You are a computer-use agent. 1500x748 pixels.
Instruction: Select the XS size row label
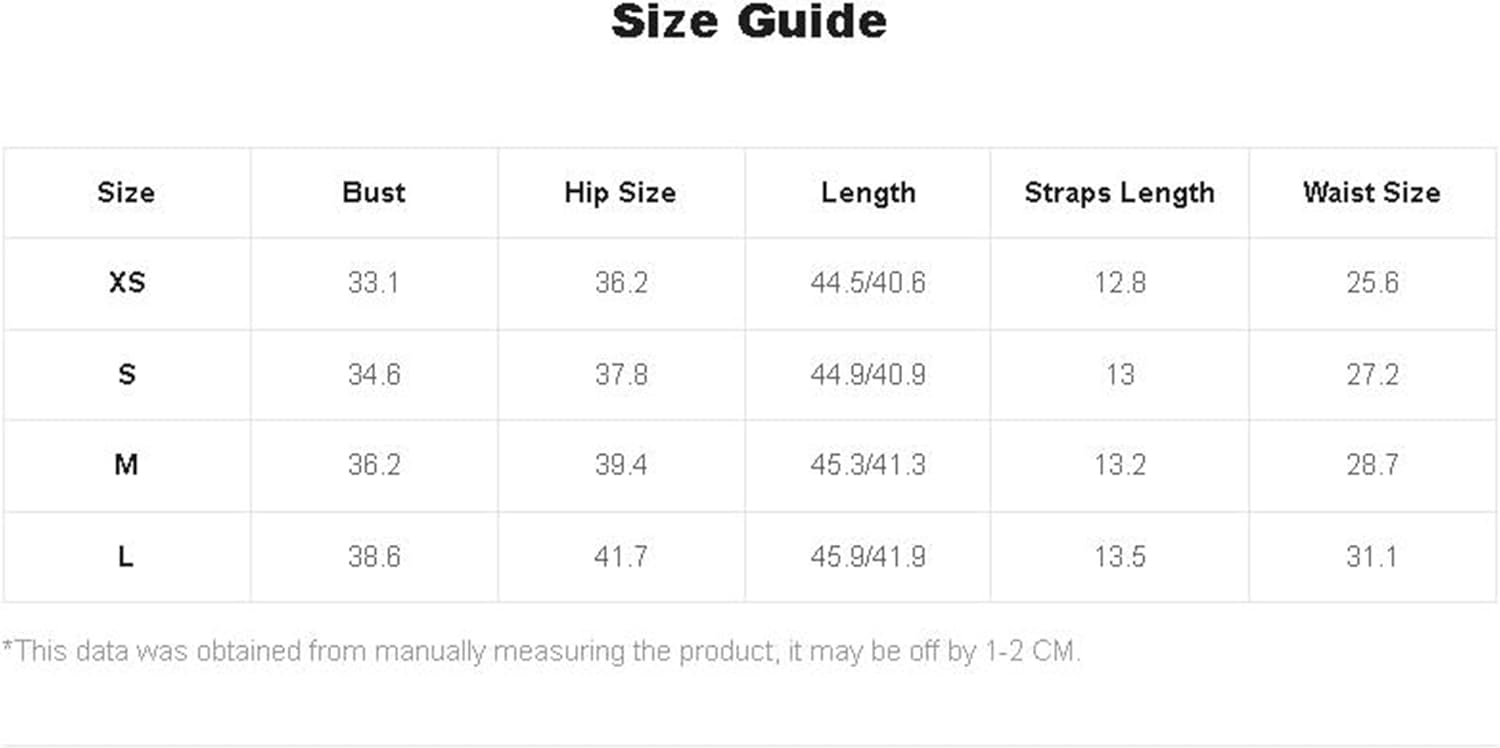click(127, 283)
